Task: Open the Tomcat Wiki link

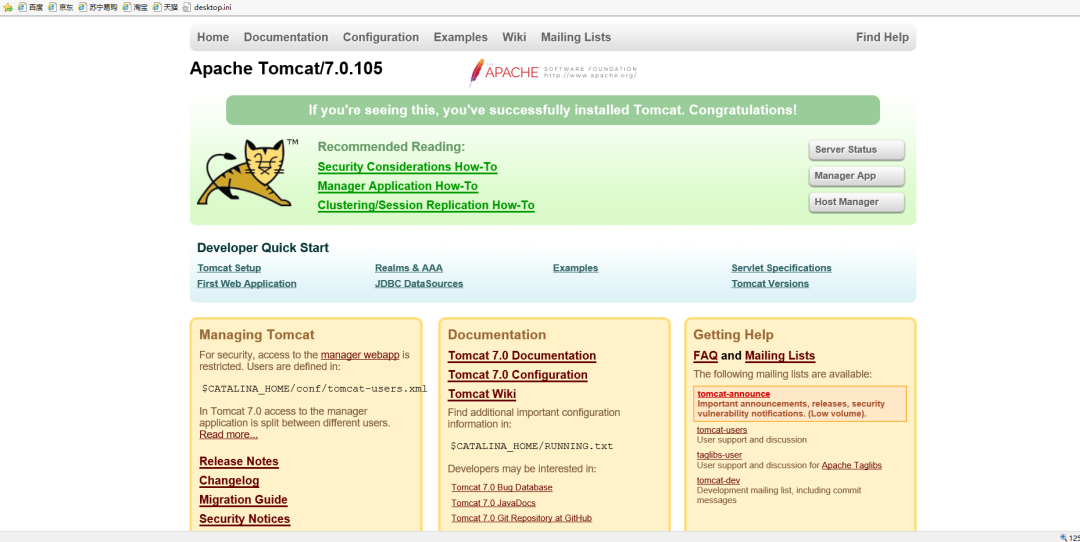Action: (x=482, y=394)
